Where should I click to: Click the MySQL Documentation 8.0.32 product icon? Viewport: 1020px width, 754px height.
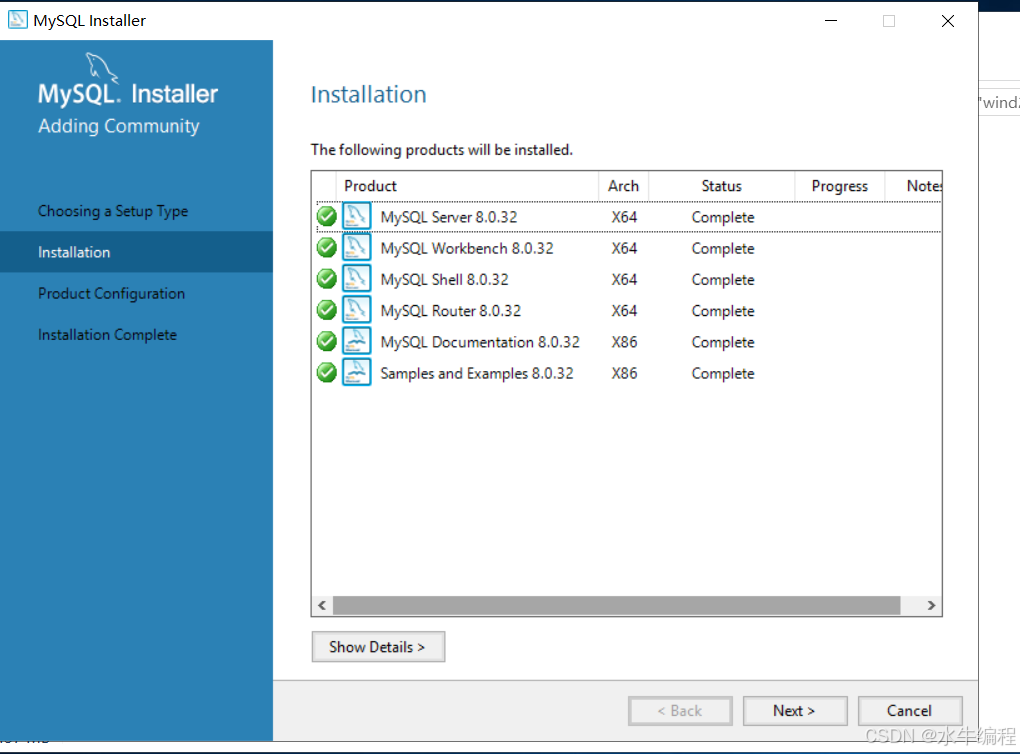pos(356,341)
